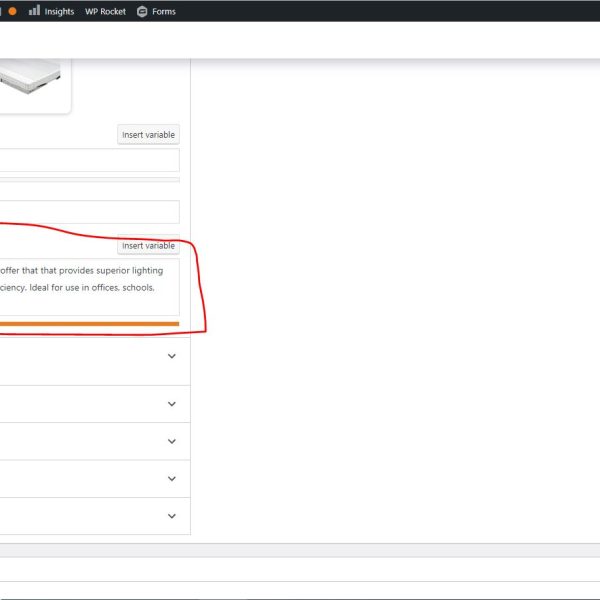Expand the second collapsed section chevron

171,404
